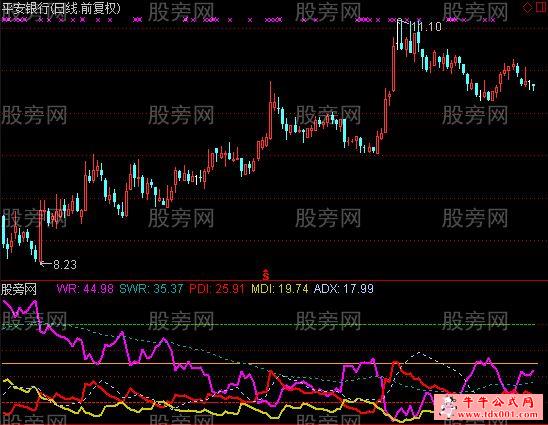The height and width of the screenshot is (425, 548).
Task: Open the www.tdx001.com link
Action: coord(498,415)
